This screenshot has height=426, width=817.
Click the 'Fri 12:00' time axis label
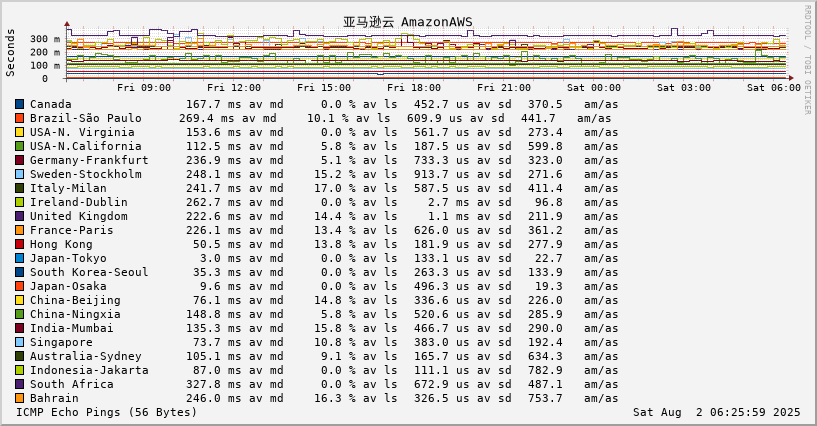[x=234, y=87]
